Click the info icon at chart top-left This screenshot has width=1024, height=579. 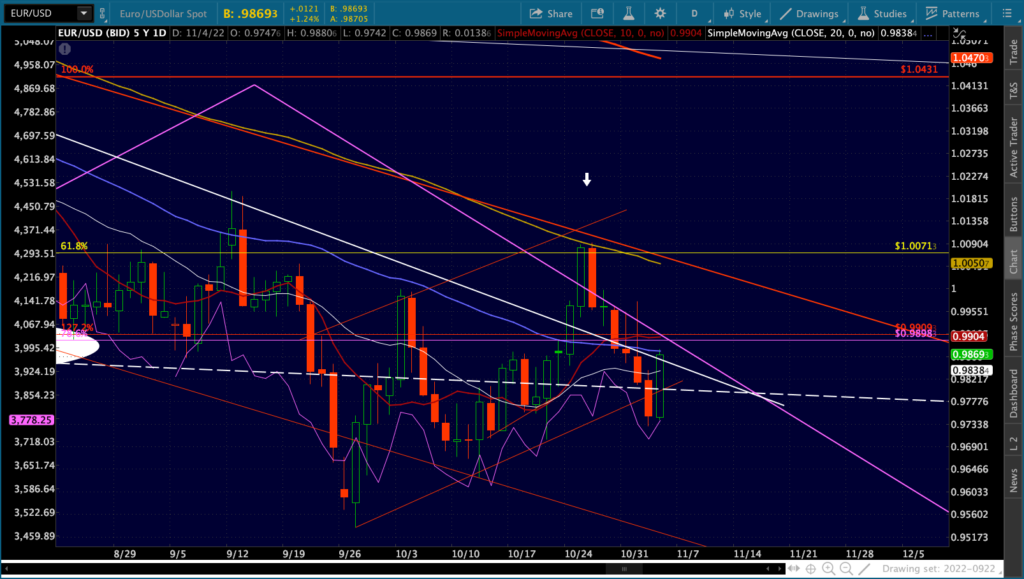pos(65,49)
